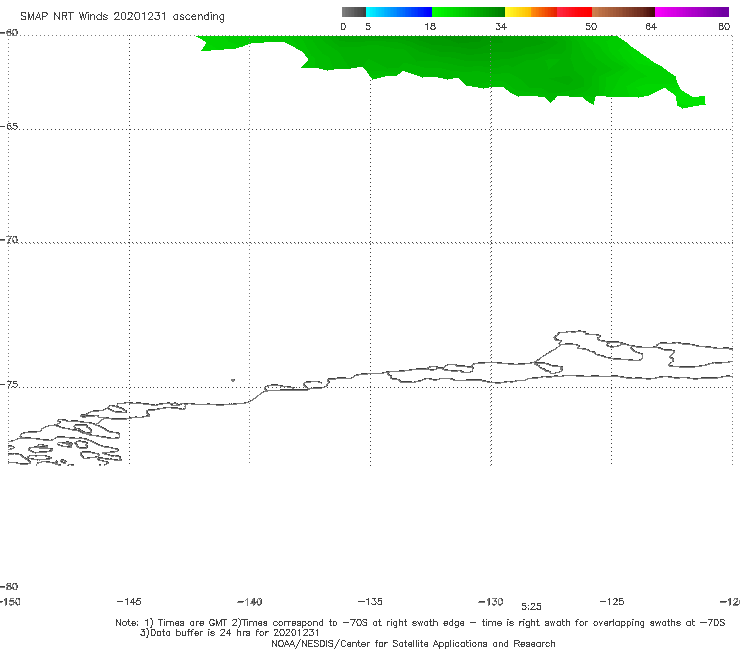The height and width of the screenshot is (650, 740).
Task: Click the magenta-purple segment of the color bar
Action: (692, 12)
